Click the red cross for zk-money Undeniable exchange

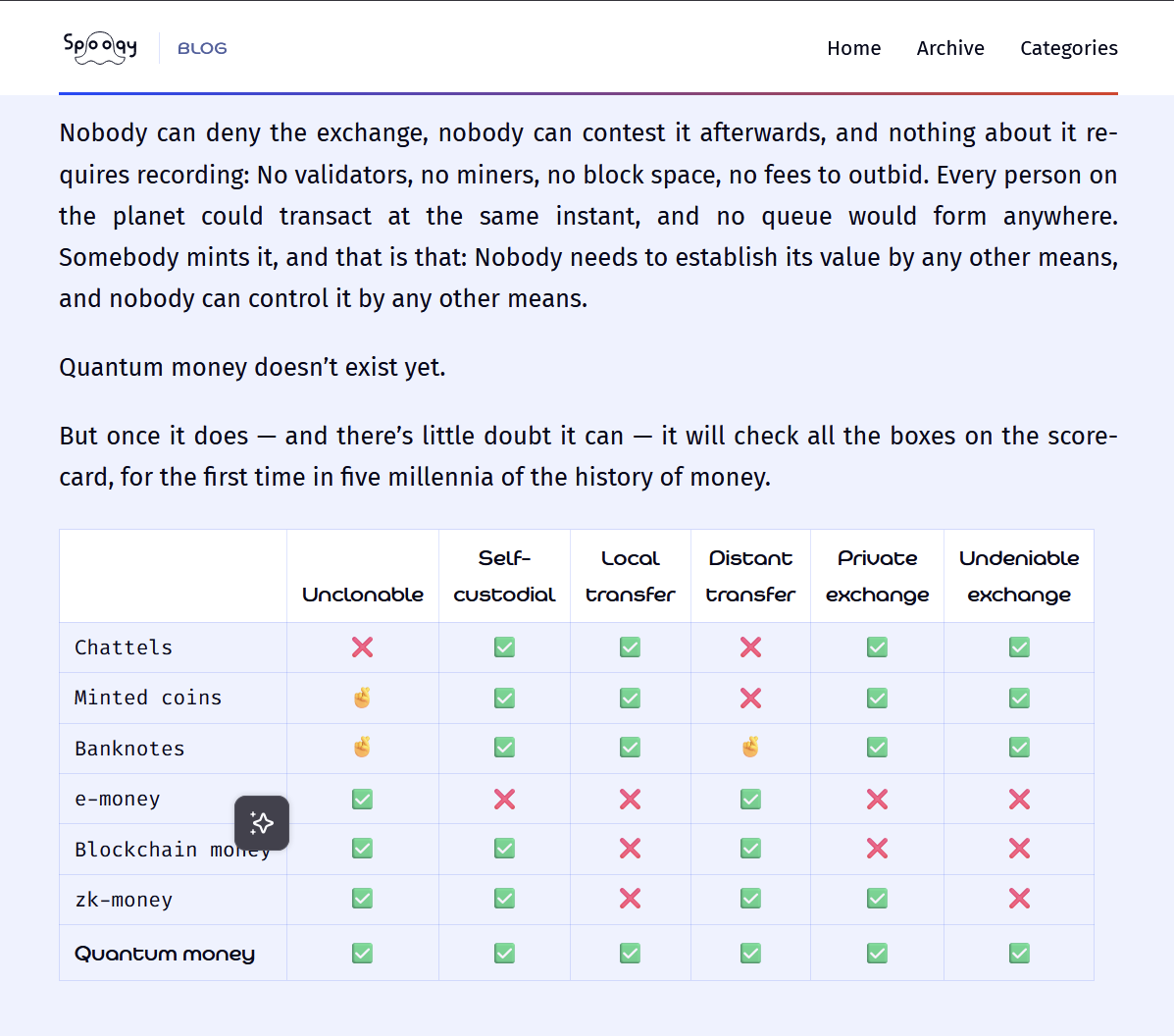click(1019, 899)
